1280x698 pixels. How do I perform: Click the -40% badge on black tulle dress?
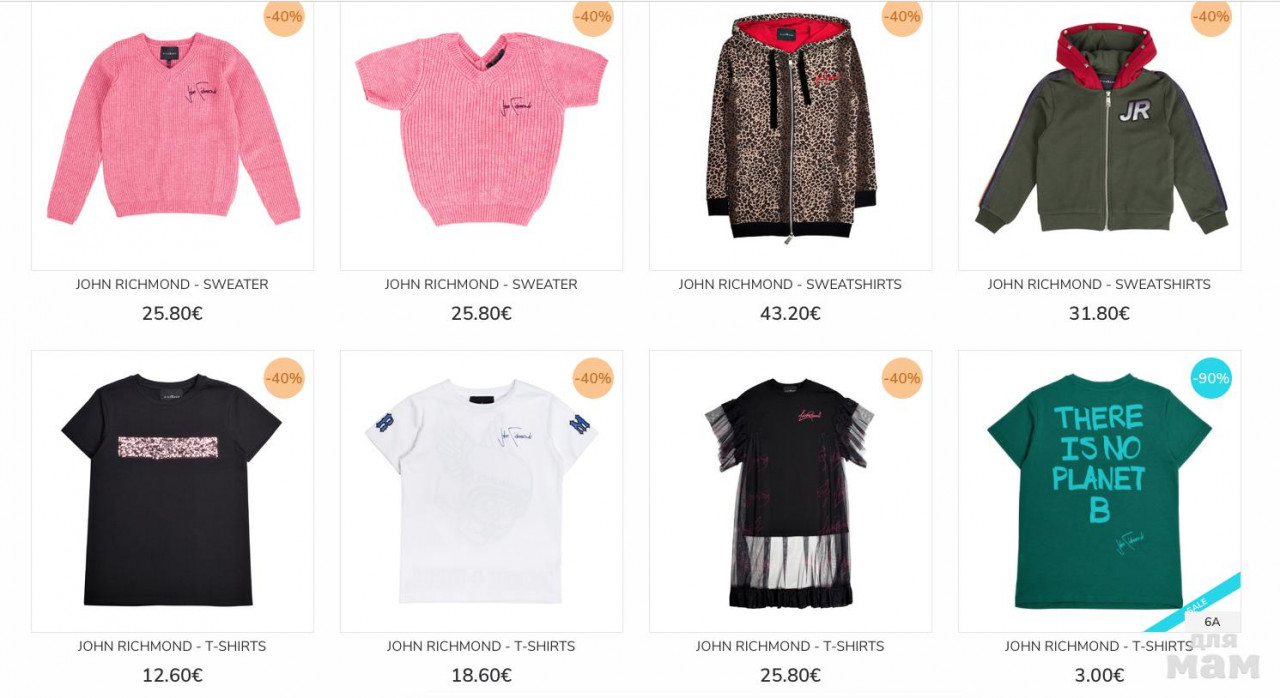902,378
